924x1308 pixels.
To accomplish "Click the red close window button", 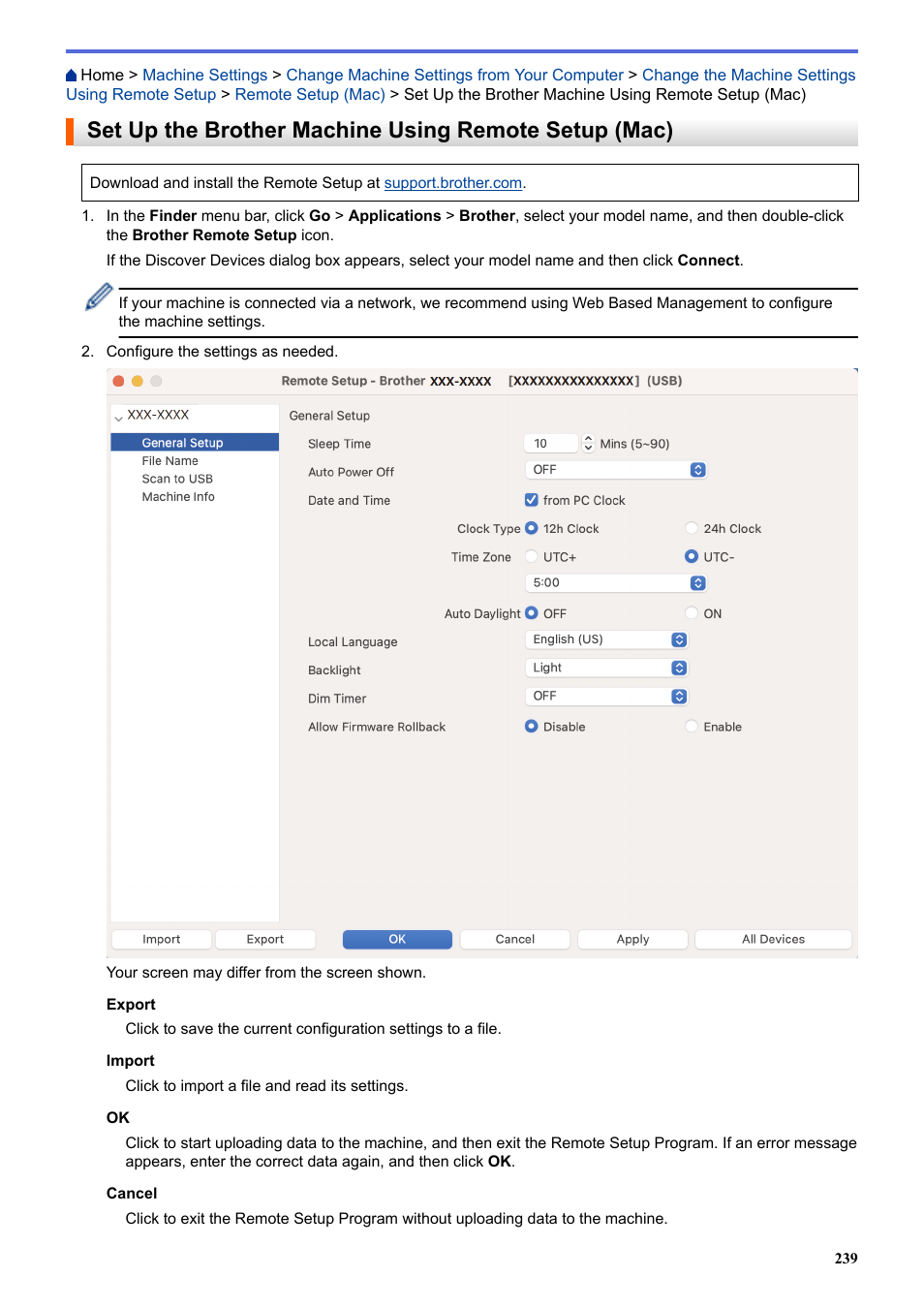I will (x=118, y=382).
